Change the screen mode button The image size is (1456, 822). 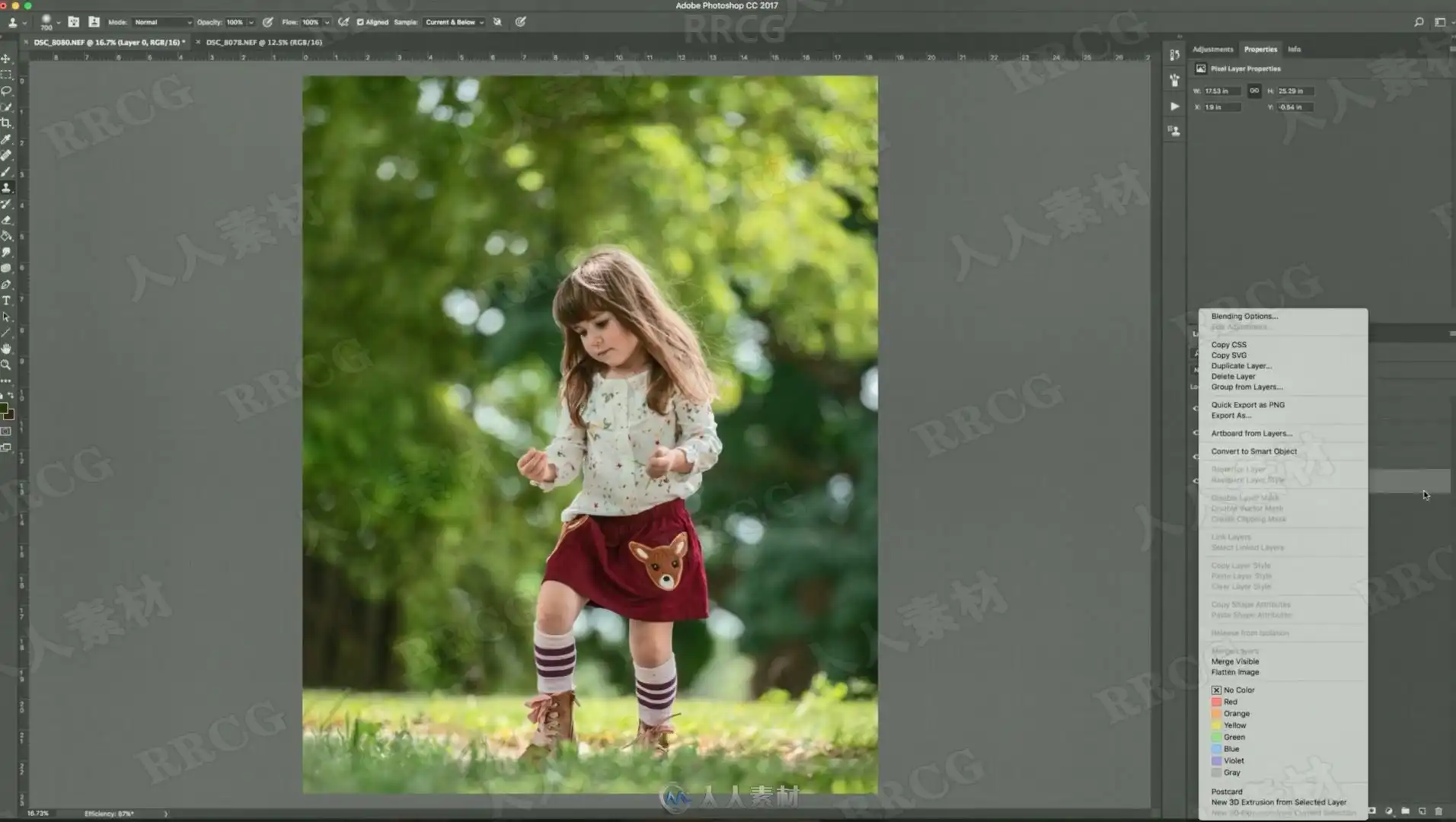pos(6,448)
